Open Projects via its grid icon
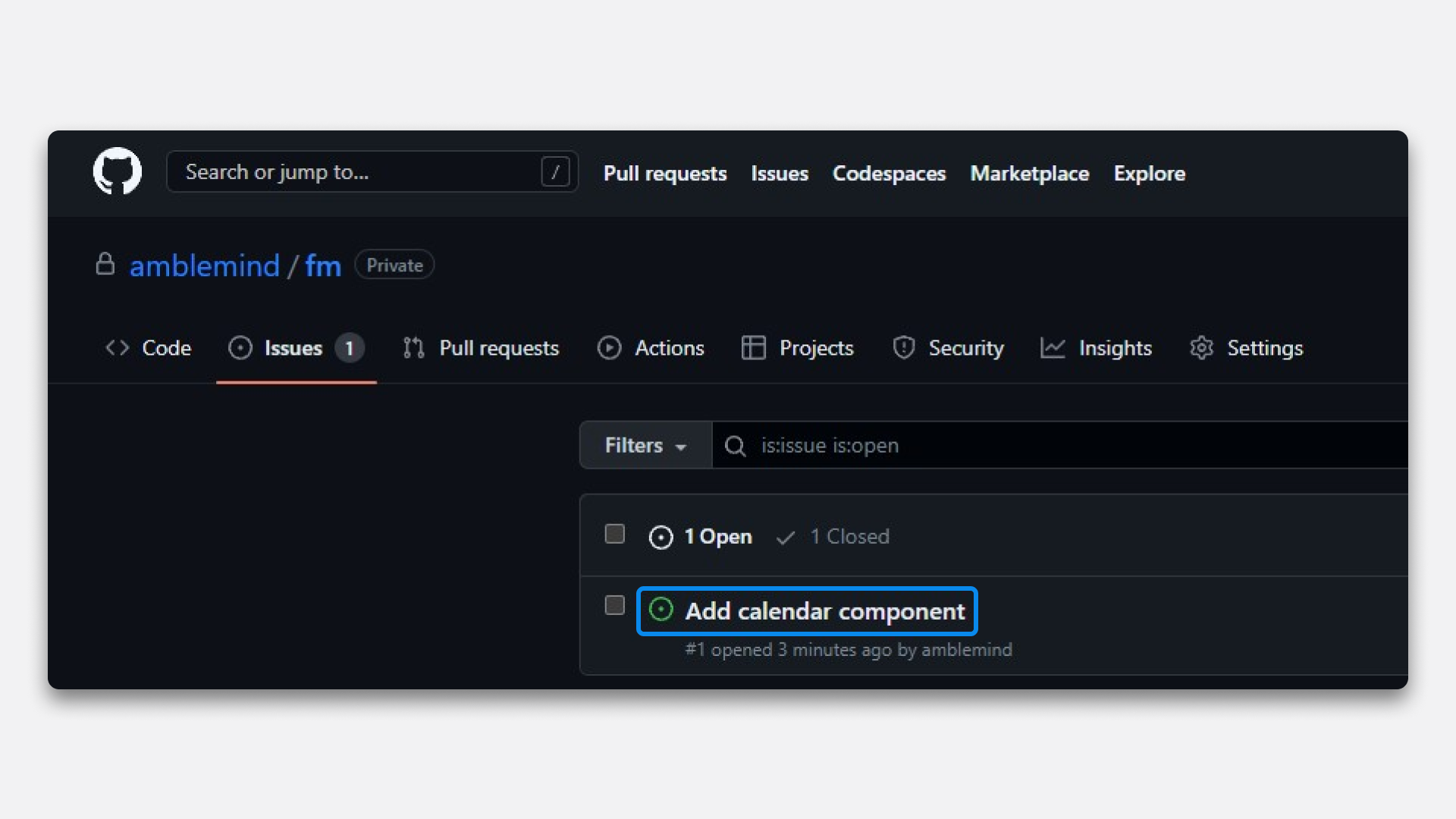Screen dimensions: 1456x819 click(x=754, y=348)
